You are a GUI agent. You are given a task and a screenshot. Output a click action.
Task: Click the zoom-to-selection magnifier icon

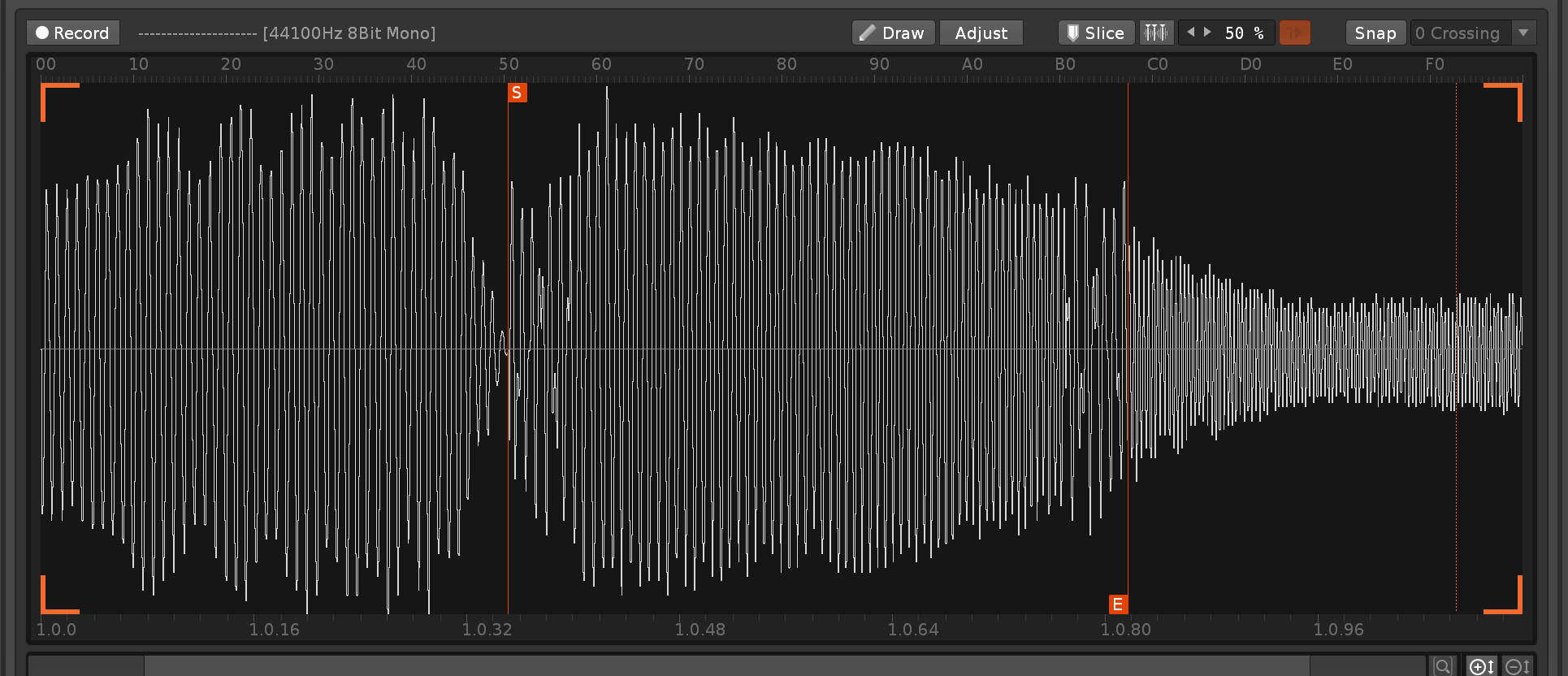click(1443, 666)
